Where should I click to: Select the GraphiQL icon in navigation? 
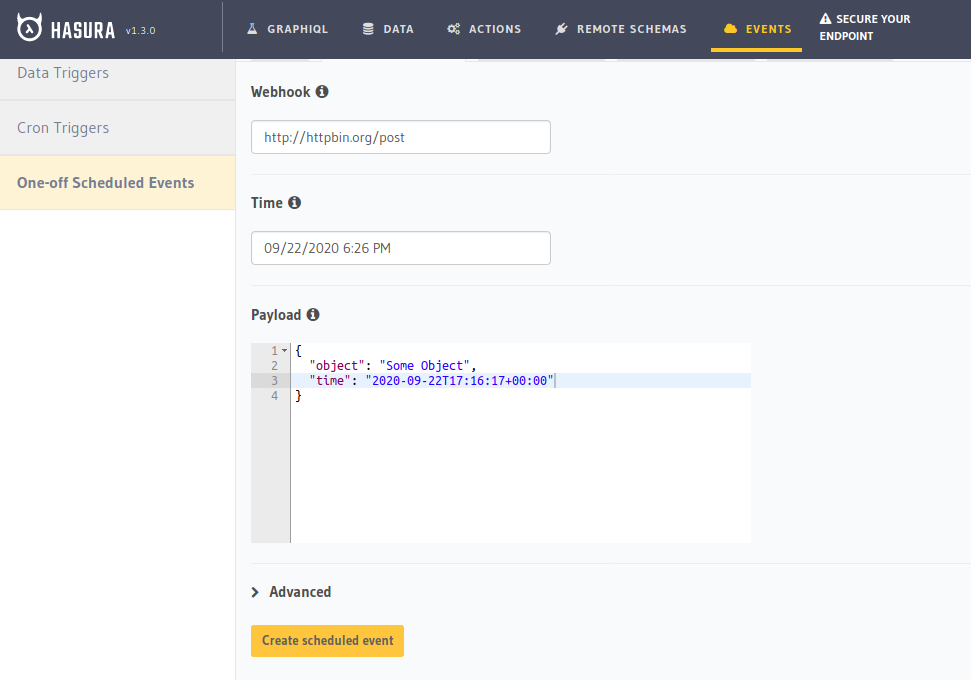pos(251,28)
